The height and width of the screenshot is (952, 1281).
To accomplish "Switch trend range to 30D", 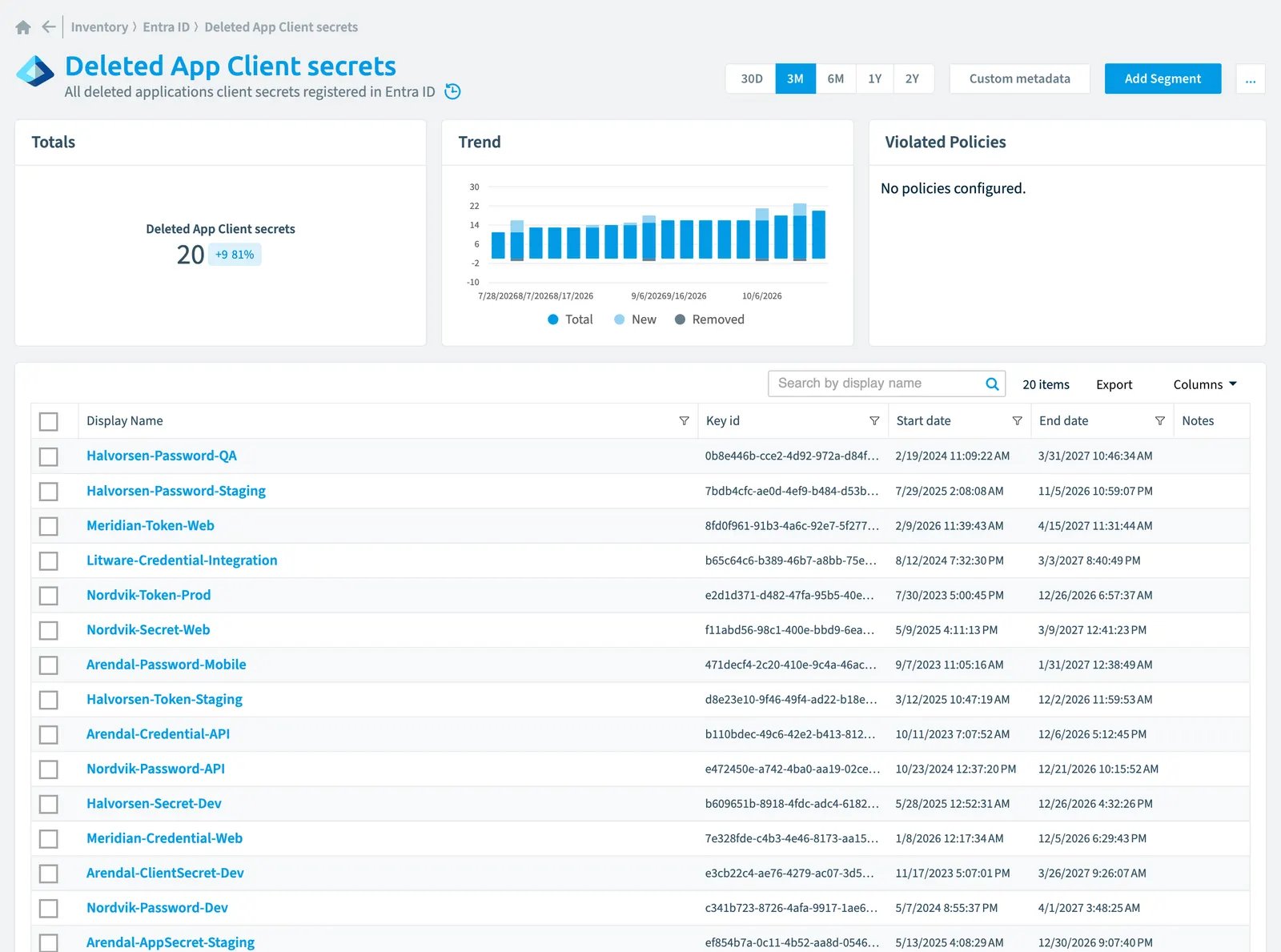I will click(751, 78).
